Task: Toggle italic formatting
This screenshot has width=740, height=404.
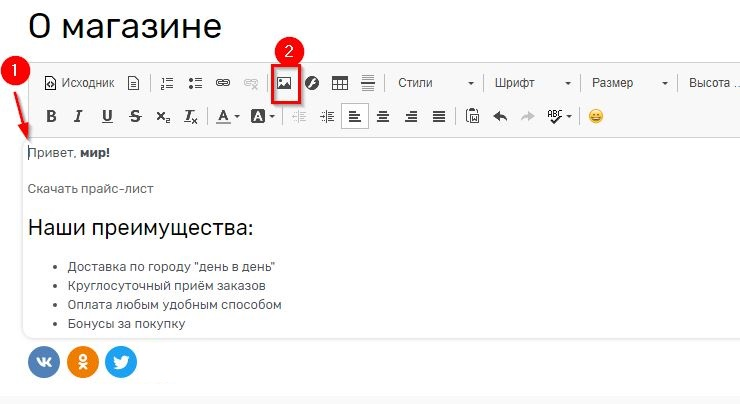Action: [x=79, y=116]
